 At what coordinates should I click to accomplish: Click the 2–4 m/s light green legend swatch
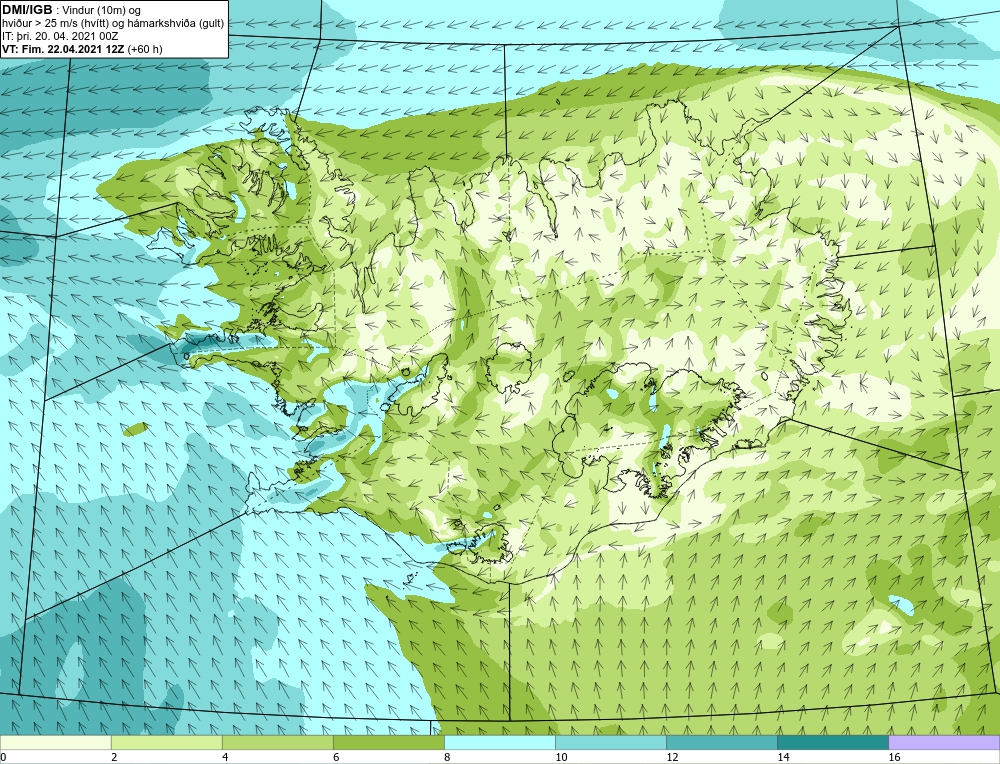(166, 742)
